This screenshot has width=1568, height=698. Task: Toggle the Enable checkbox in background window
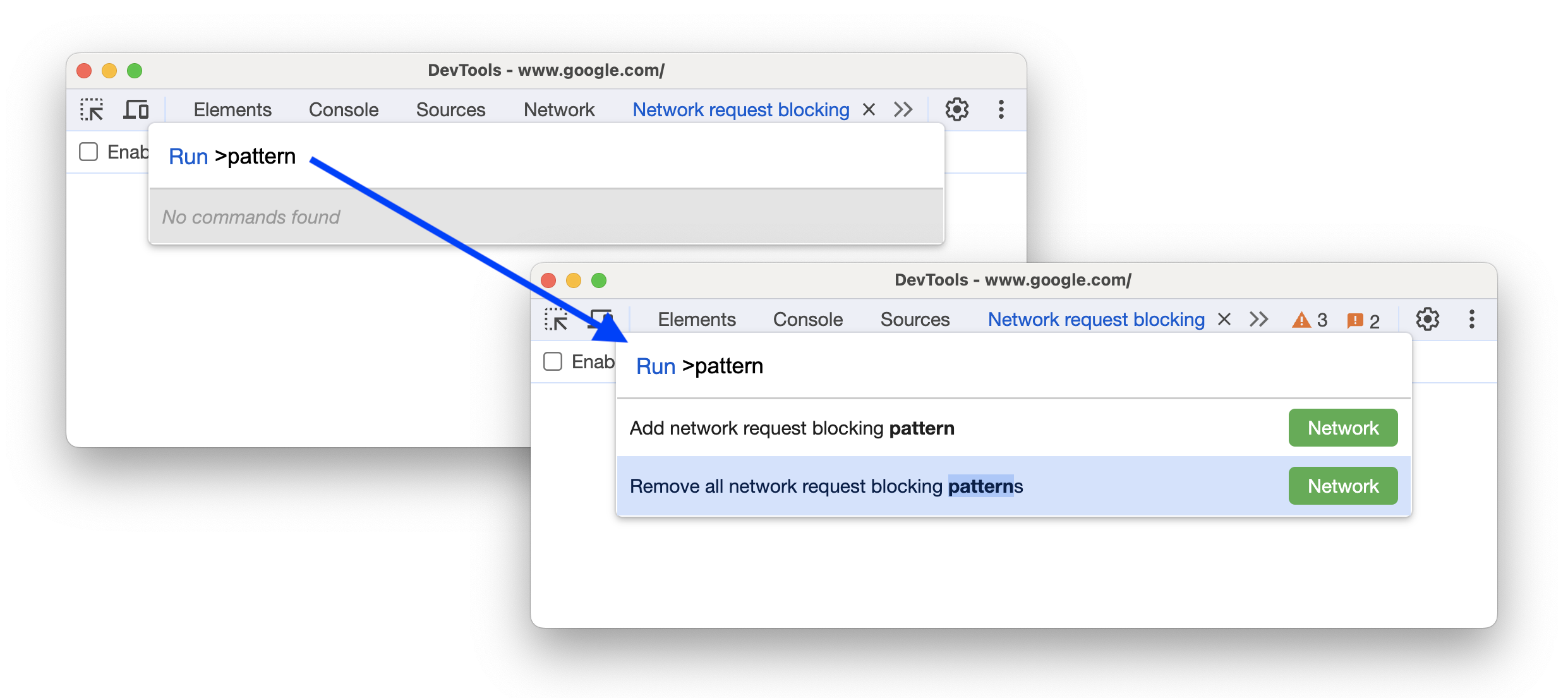[89, 152]
